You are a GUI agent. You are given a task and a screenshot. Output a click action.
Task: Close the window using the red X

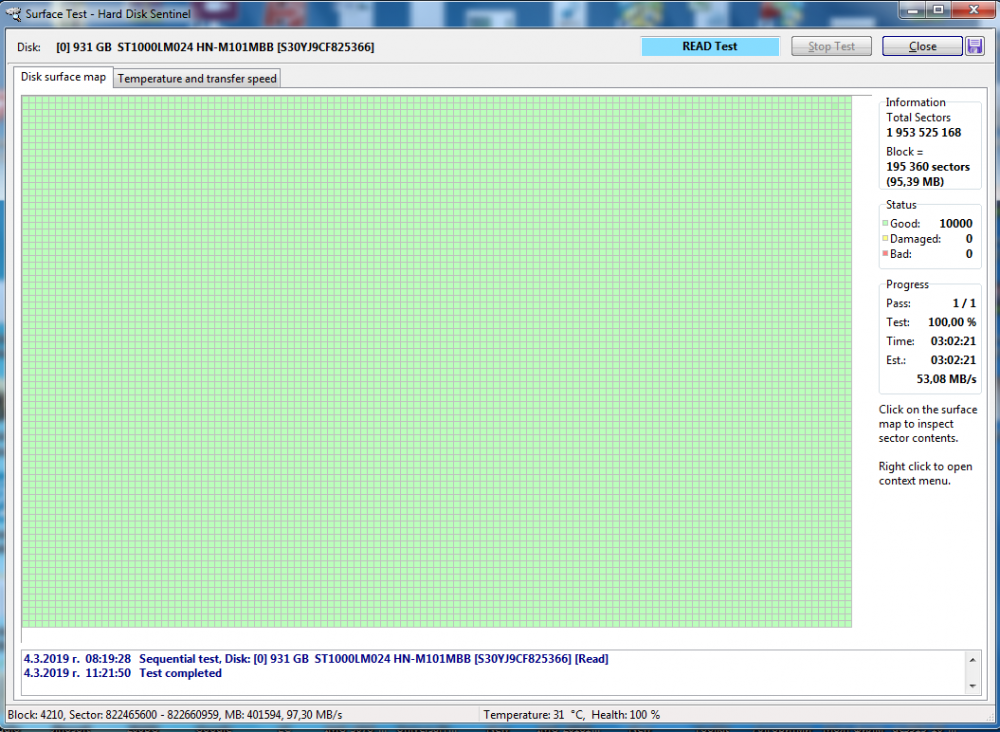(x=971, y=10)
